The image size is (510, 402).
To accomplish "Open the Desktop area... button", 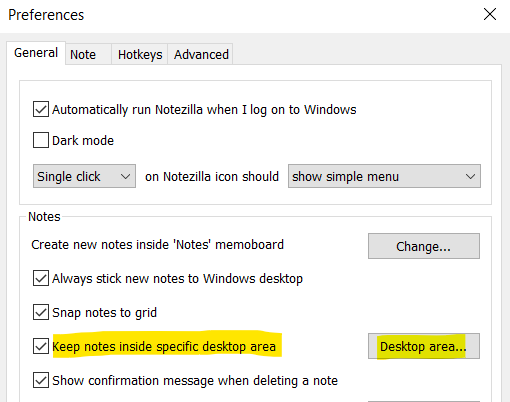I will tap(424, 346).
